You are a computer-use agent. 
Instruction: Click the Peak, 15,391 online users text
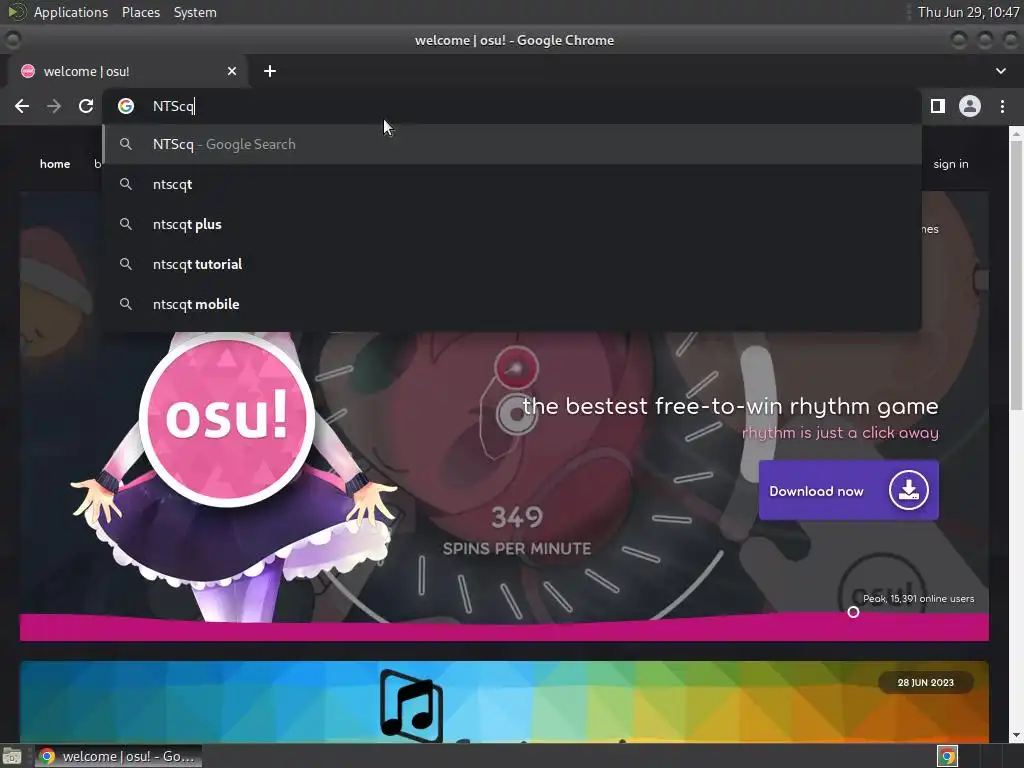point(918,598)
